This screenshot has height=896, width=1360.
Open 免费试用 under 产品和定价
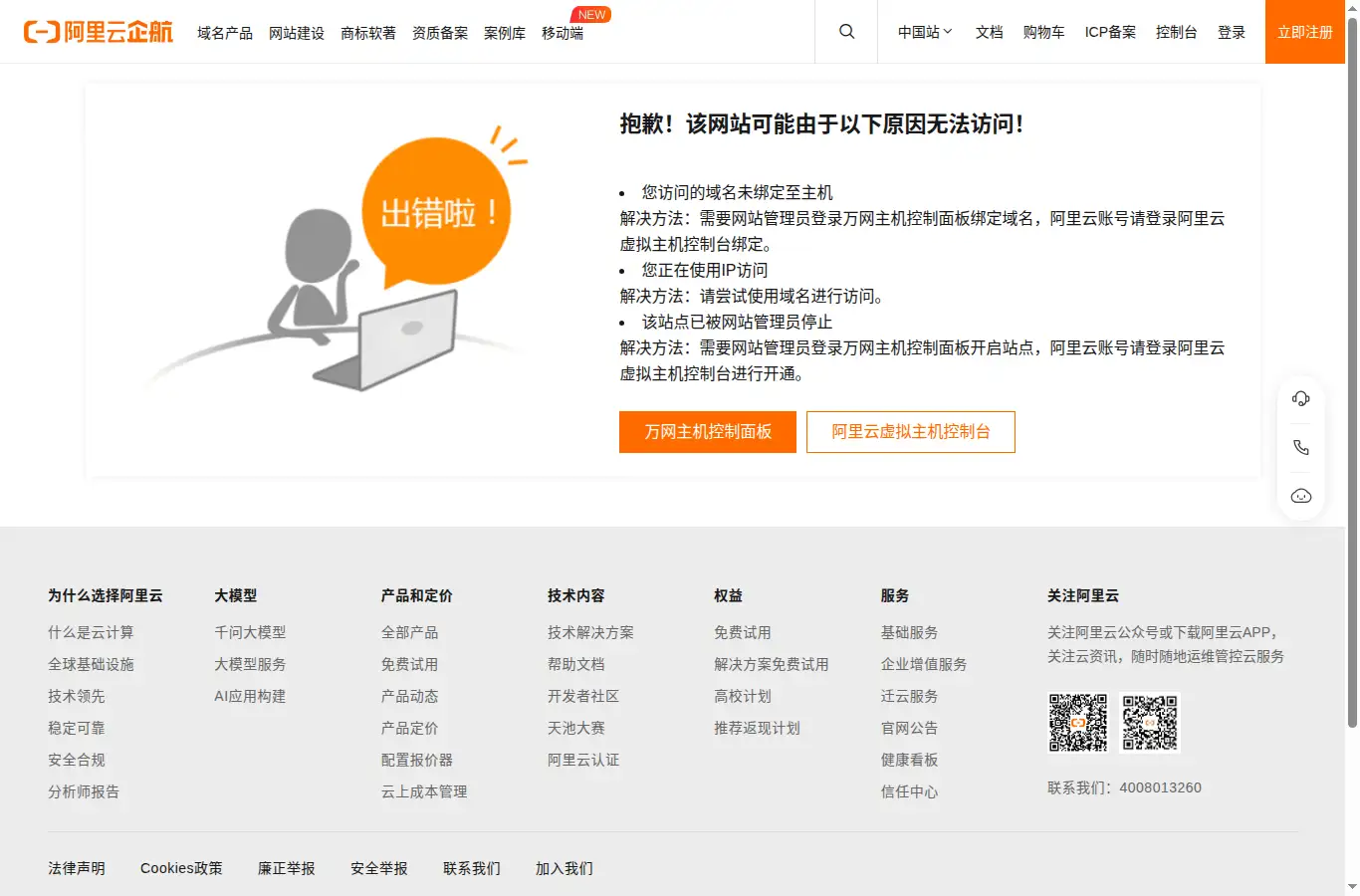coord(409,664)
